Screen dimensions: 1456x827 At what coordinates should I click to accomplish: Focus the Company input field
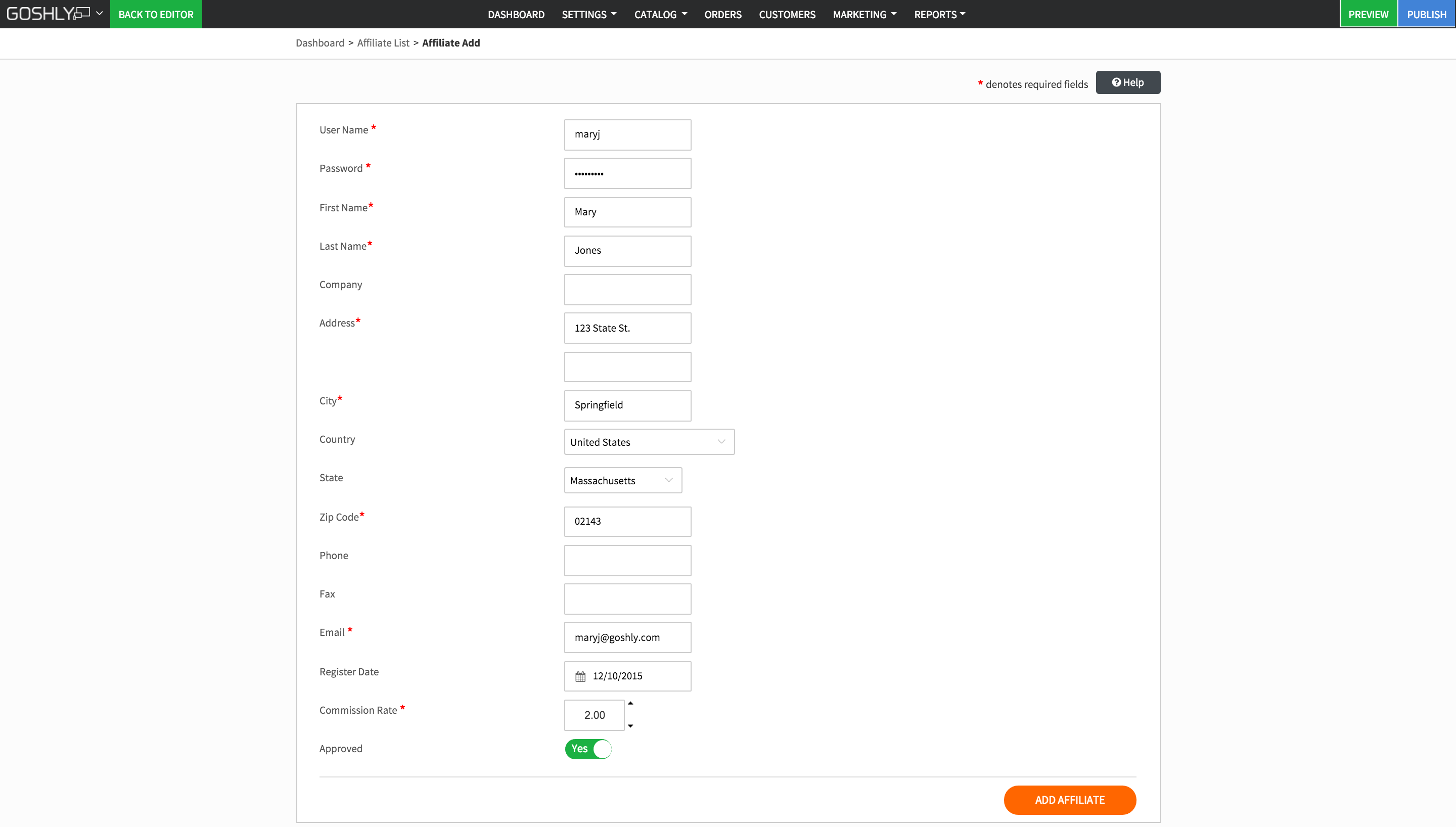click(627, 290)
